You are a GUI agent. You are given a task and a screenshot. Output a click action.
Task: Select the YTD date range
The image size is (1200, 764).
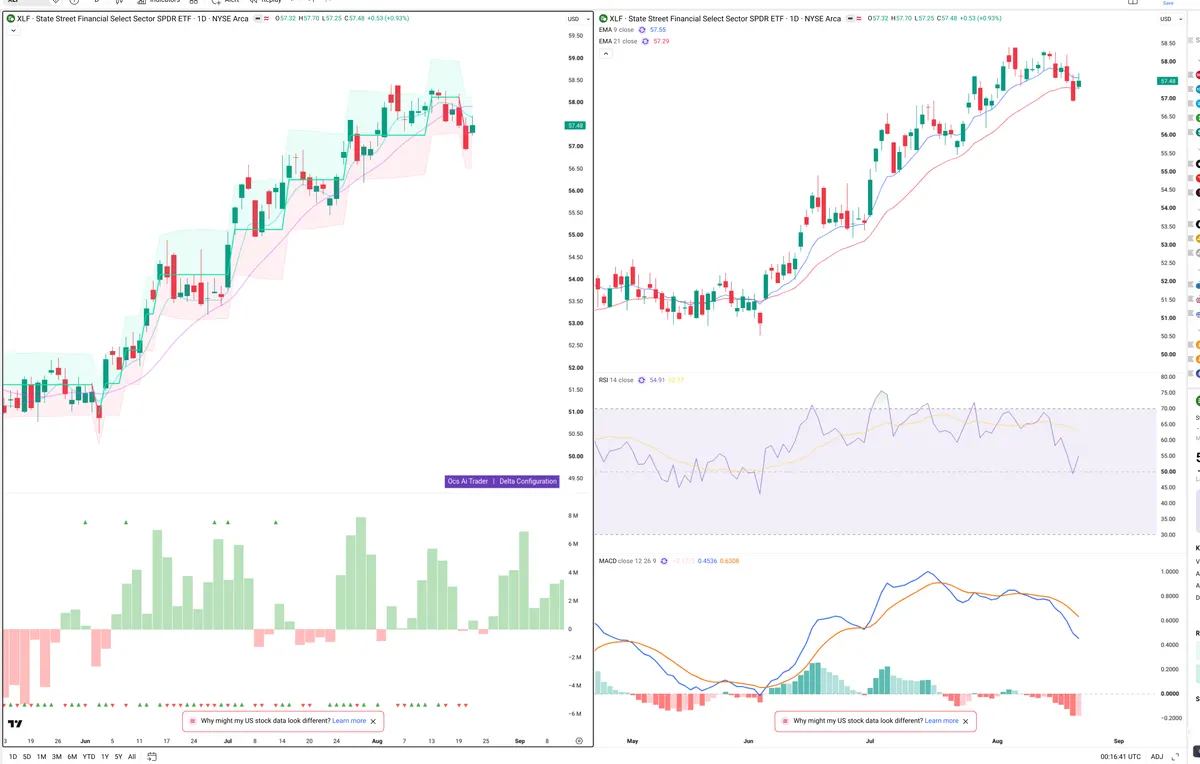(x=88, y=757)
